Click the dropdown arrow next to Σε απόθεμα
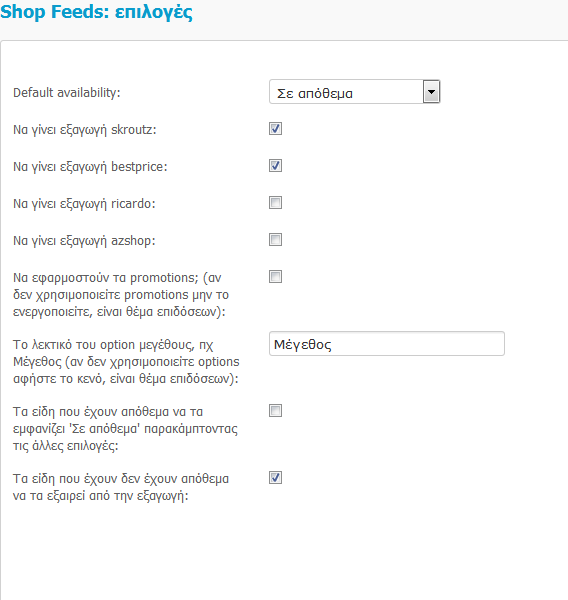The height and width of the screenshot is (600, 568). (431, 92)
